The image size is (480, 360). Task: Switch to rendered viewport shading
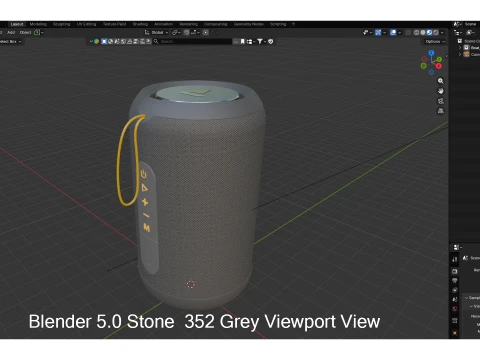436,32
